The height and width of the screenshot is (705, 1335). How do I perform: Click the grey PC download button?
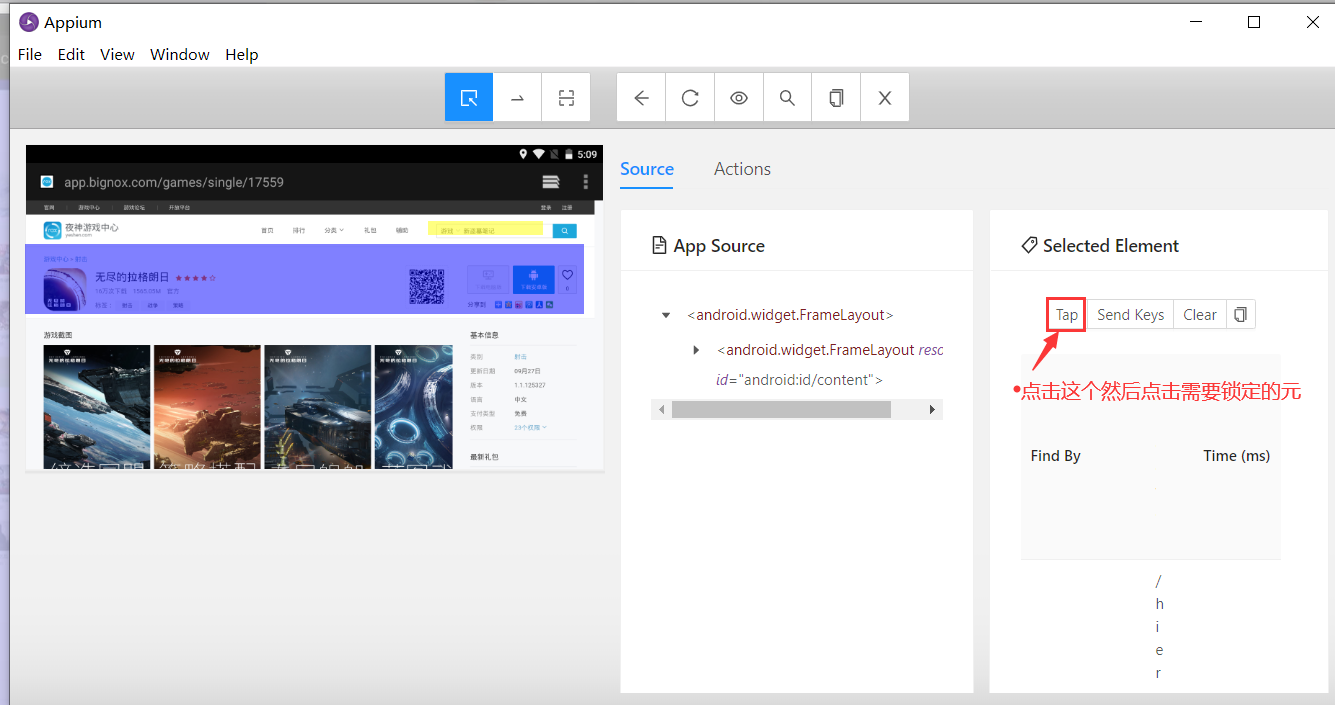tap(488, 280)
